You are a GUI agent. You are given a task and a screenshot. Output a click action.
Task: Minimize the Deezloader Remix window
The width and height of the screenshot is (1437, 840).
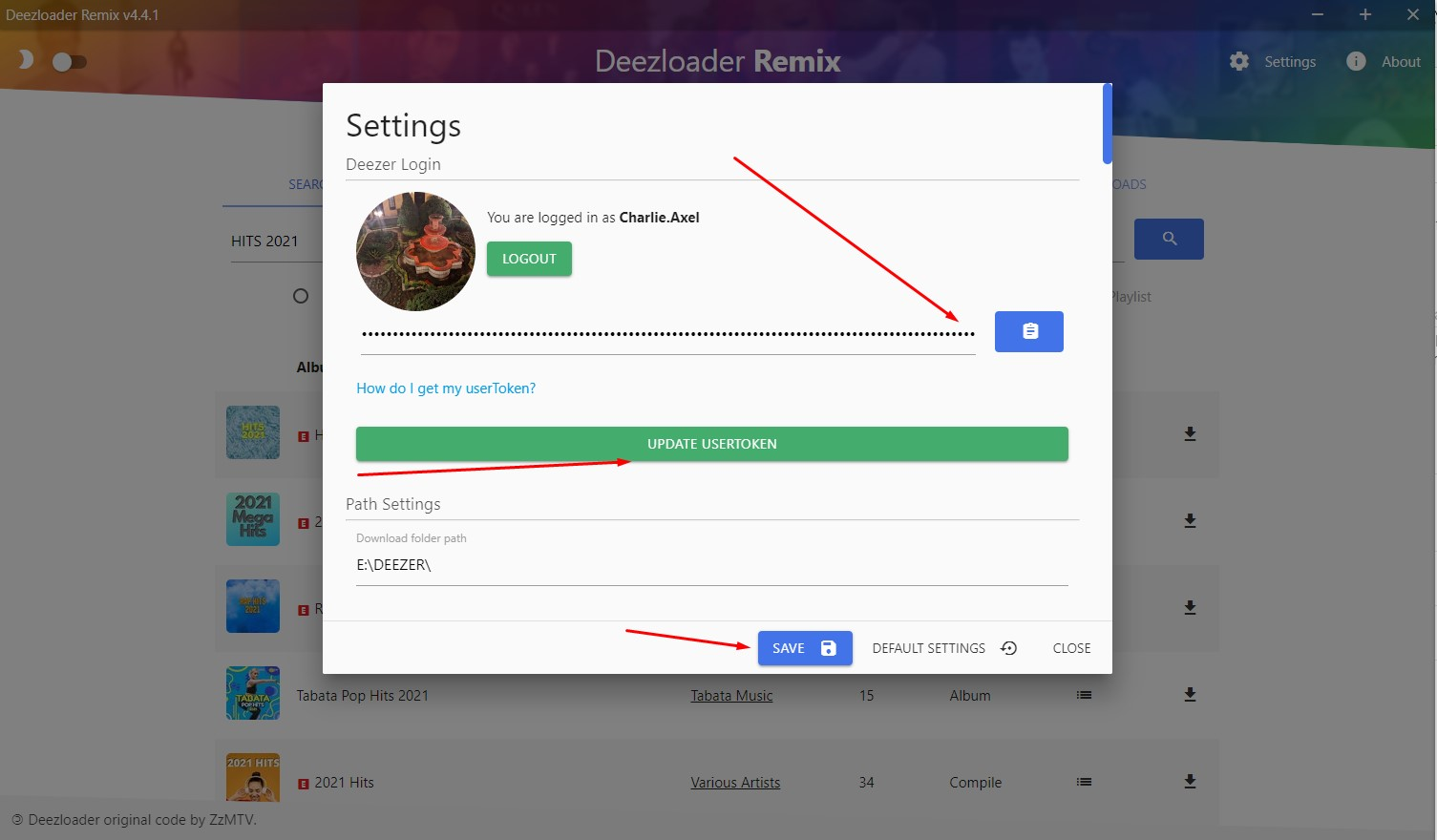1318,14
